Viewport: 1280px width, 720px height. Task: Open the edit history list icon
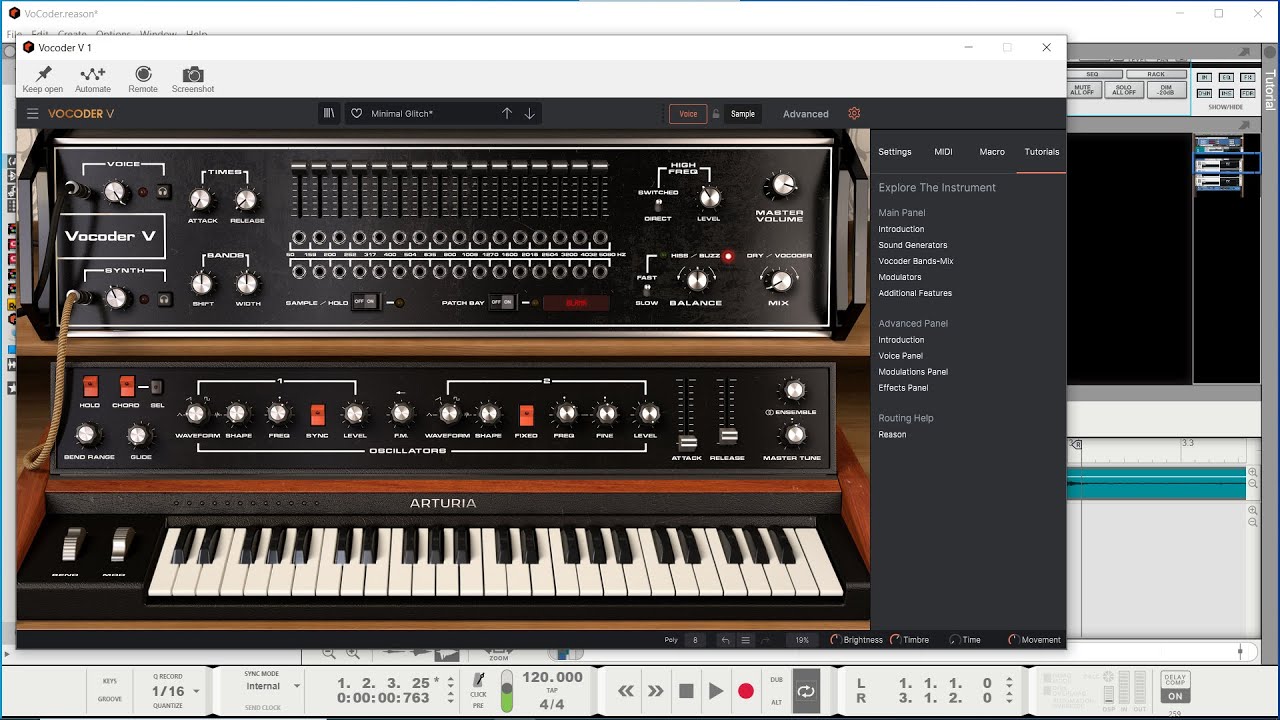pyautogui.click(x=745, y=640)
